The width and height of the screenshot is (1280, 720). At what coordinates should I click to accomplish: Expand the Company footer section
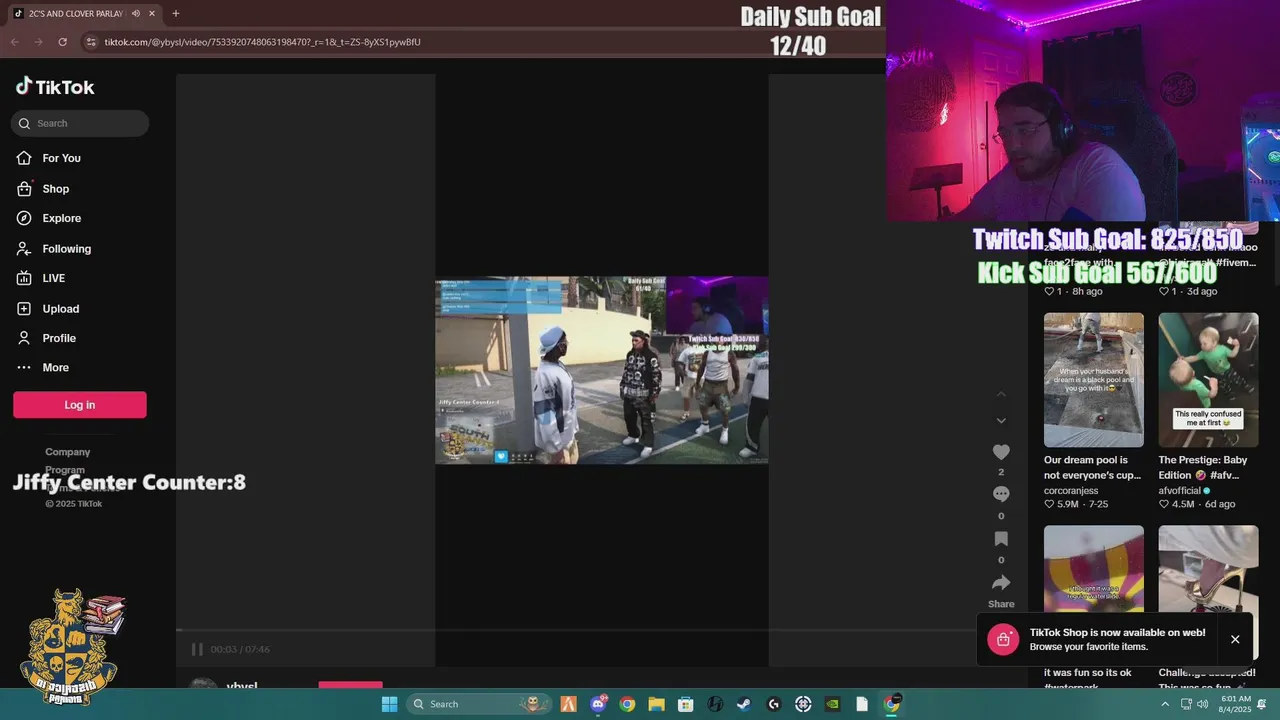[x=67, y=452]
